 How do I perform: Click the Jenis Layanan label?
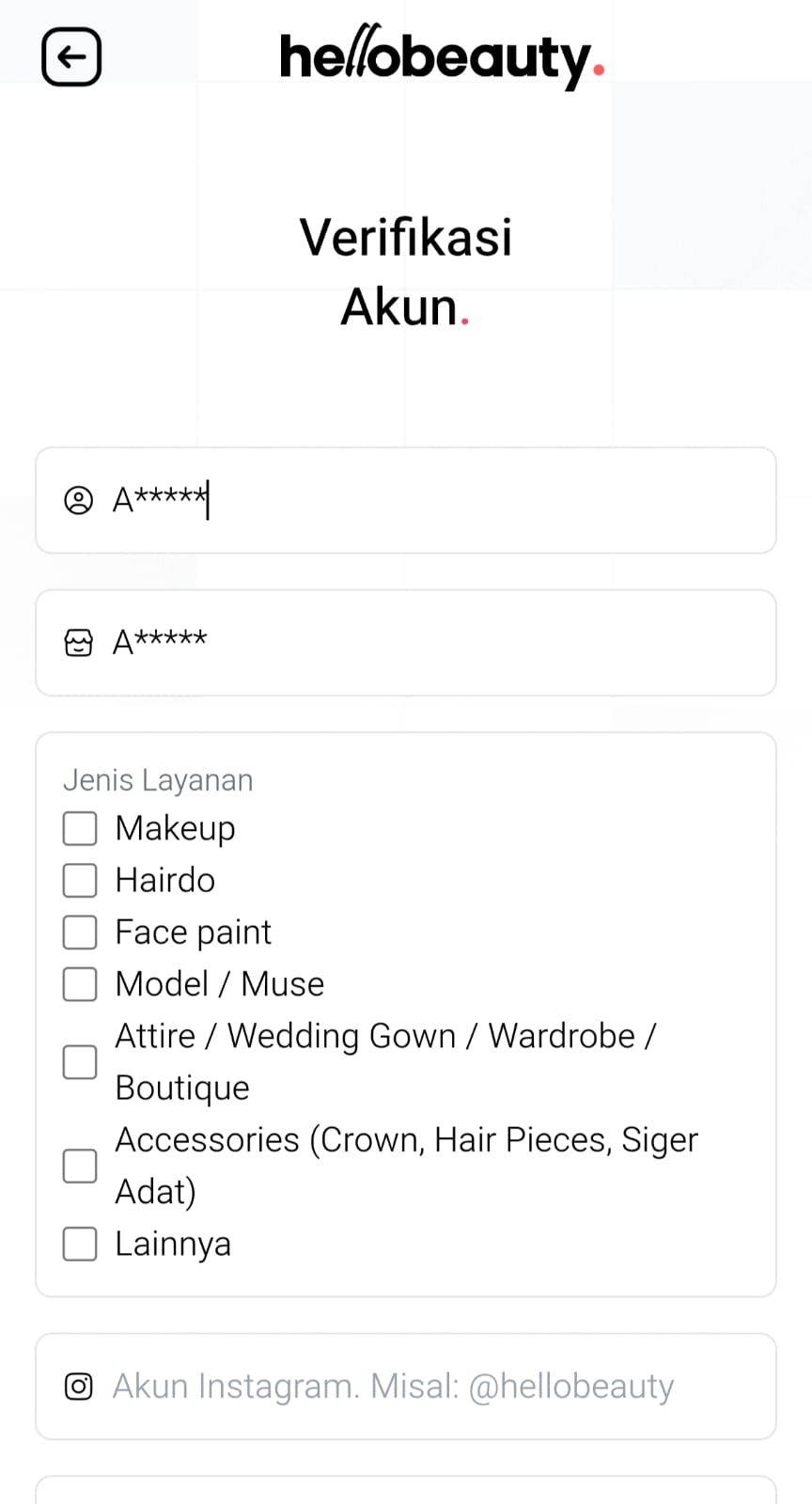pos(158,780)
